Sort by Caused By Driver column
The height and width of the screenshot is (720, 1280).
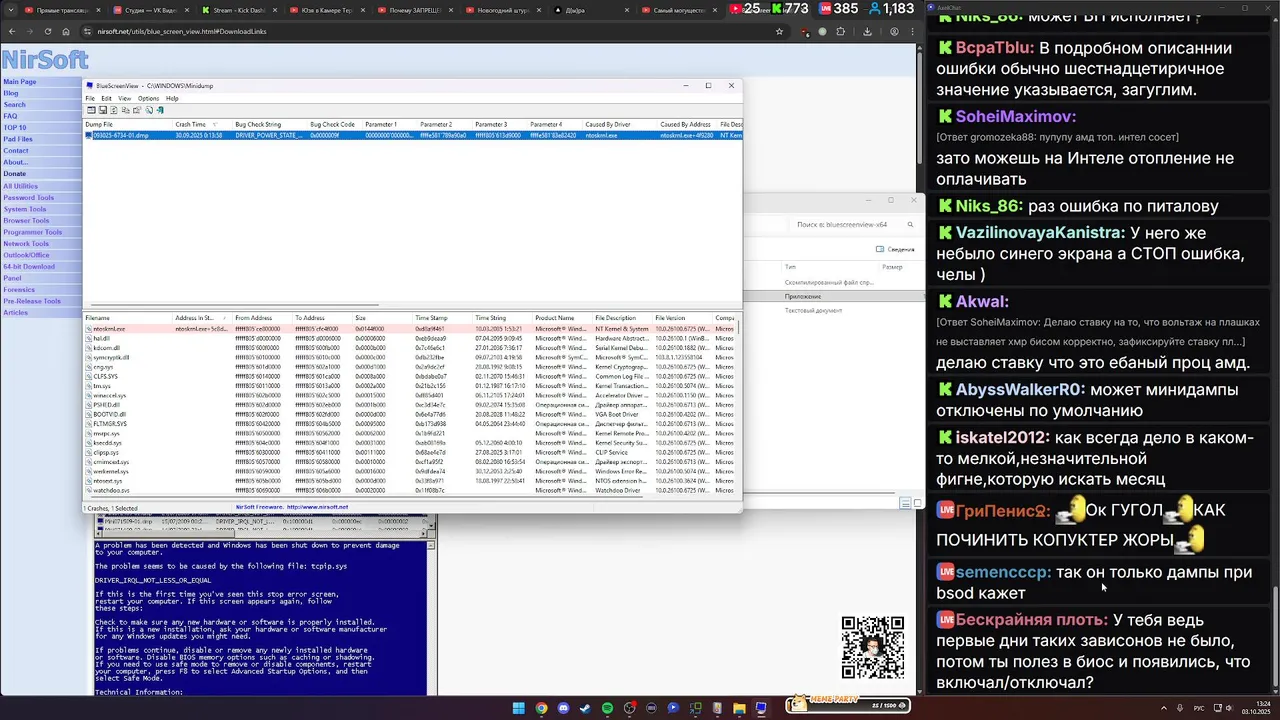(619, 124)
